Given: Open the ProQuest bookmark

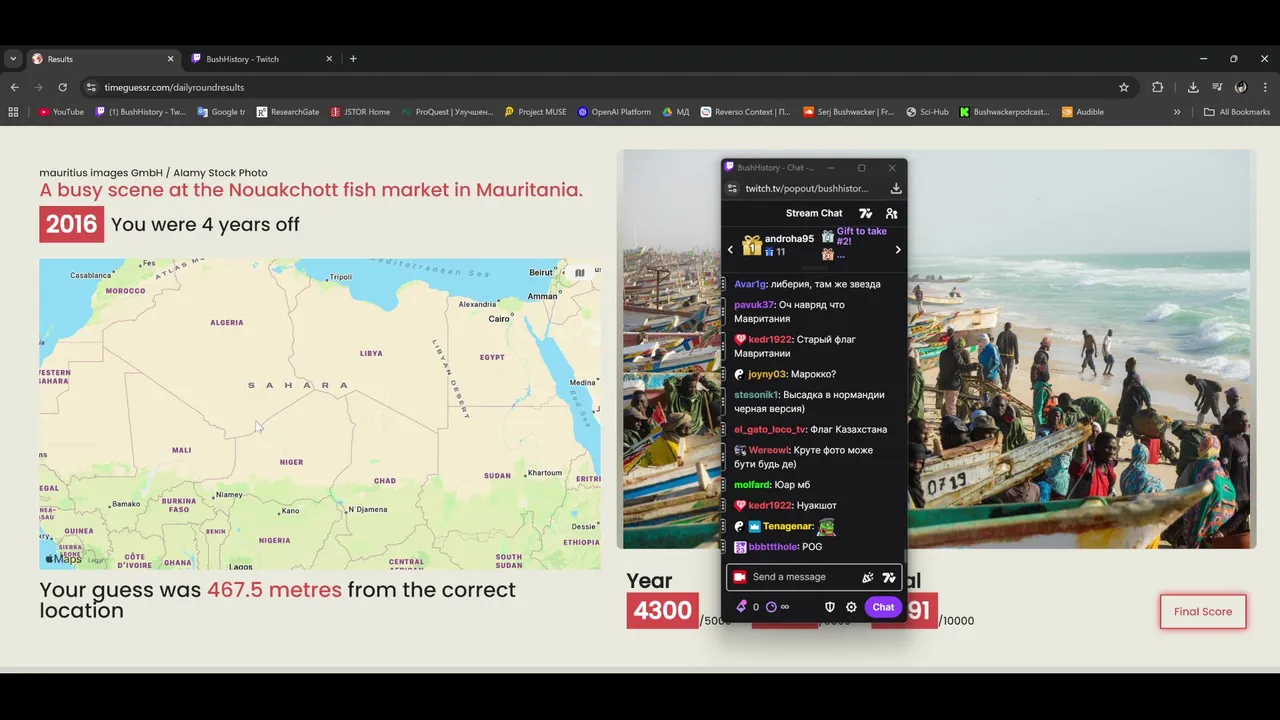Looking at the screenshot, I should click(447, 112).
